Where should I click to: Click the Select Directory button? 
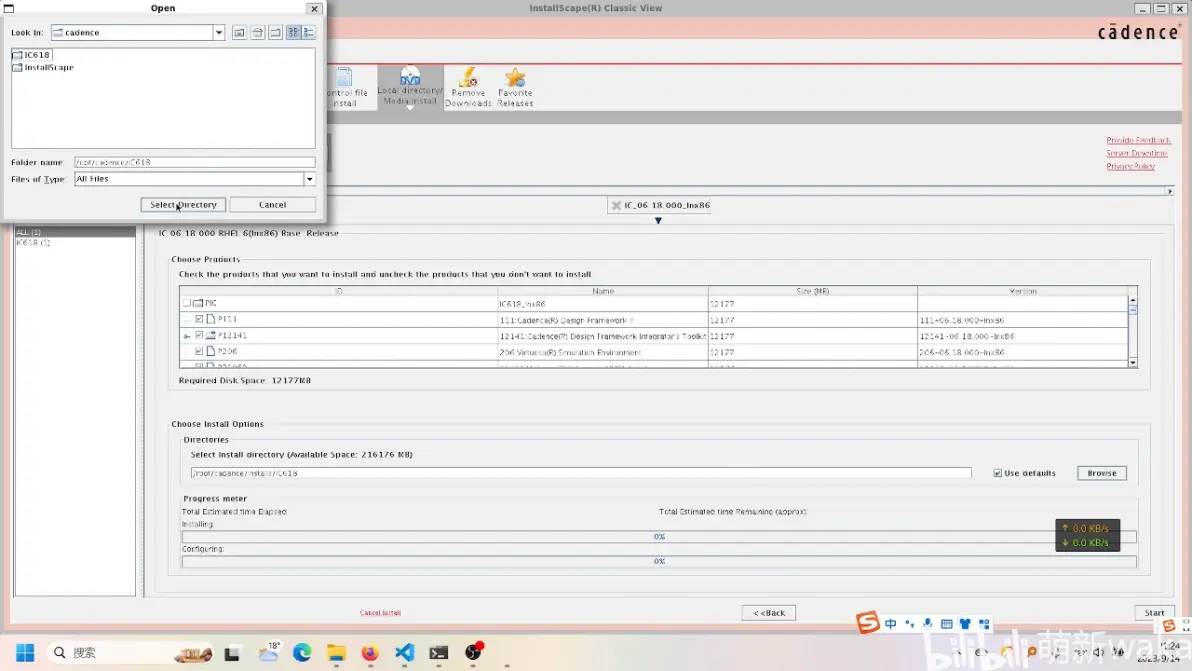(x=183, y=204)
